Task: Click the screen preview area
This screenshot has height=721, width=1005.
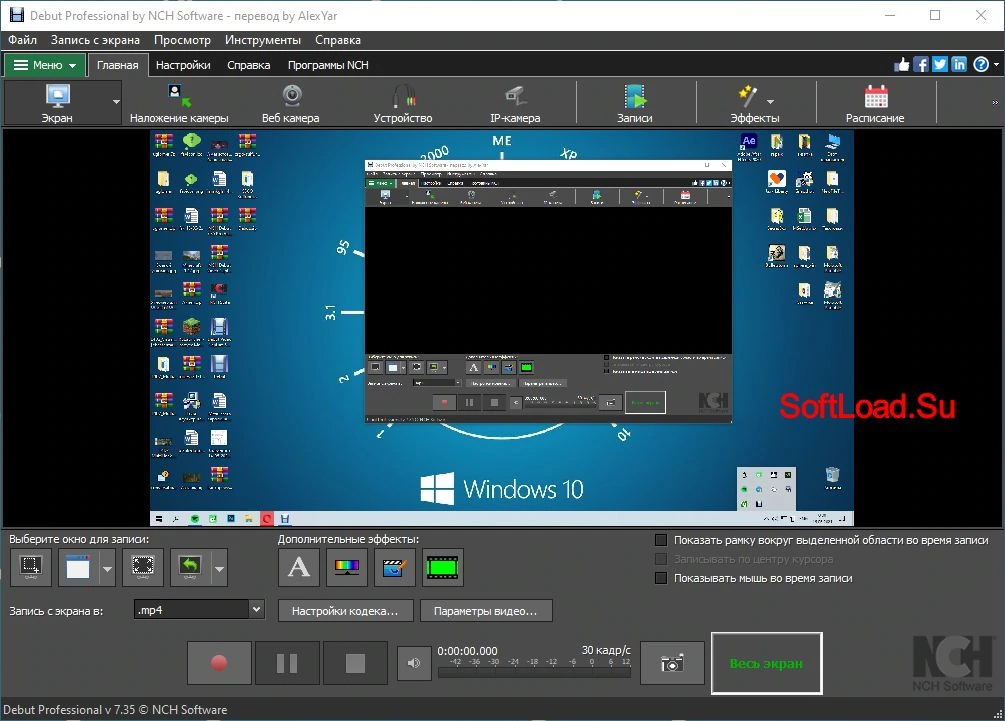Action: pos(502,327)
